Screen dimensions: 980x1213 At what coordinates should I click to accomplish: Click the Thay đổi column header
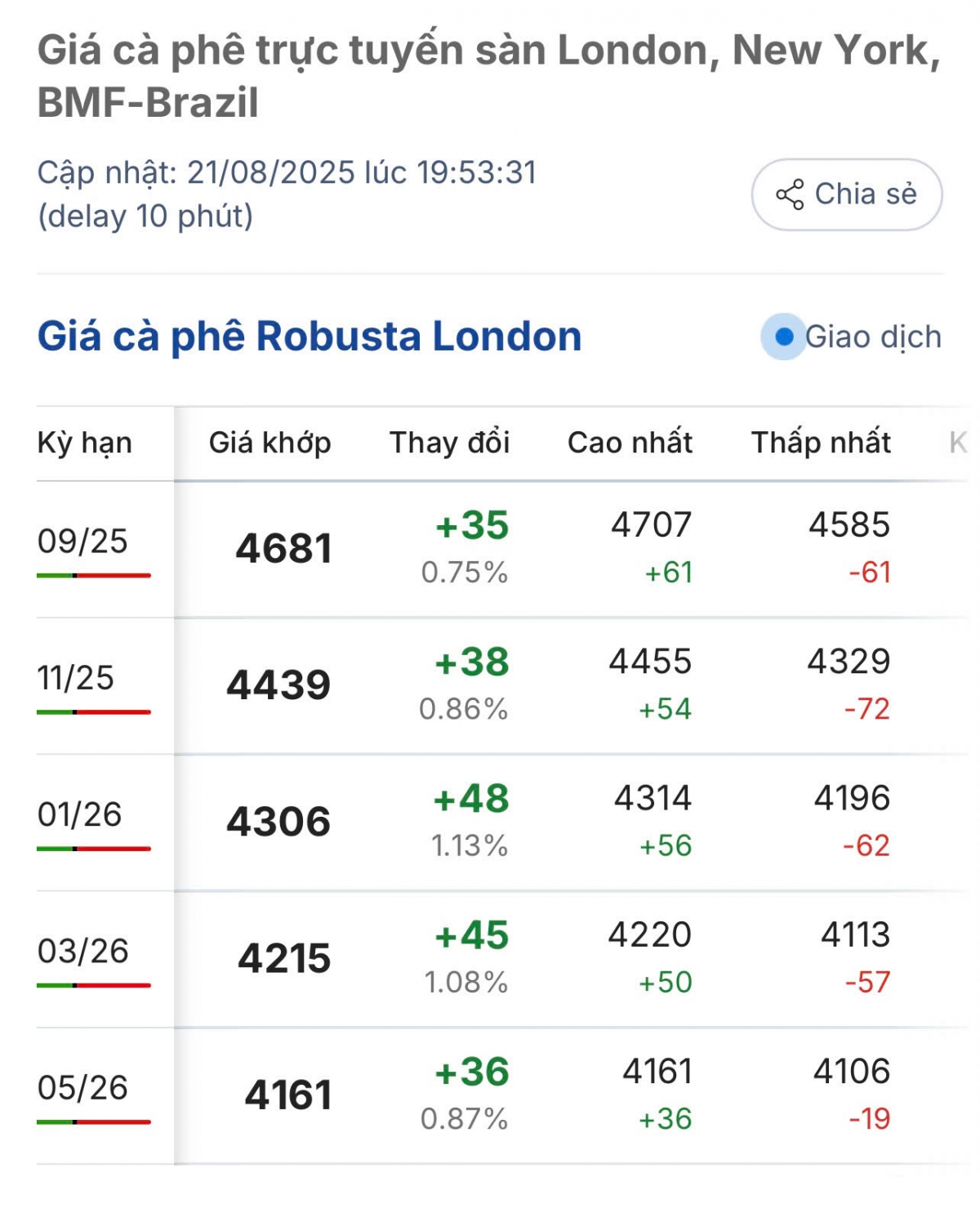[450, 443]
